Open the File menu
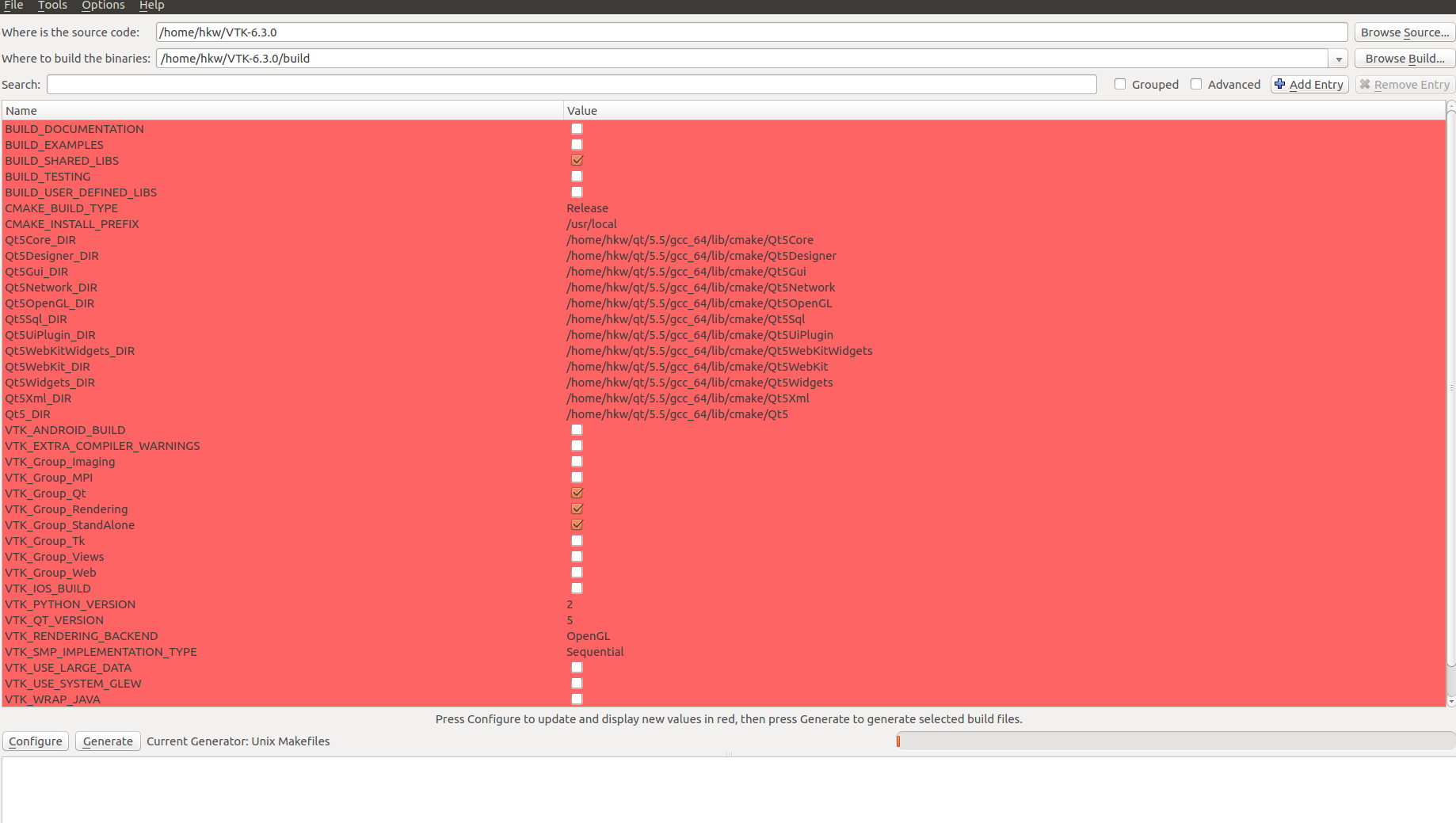The height and width of the screenshot is (823, 1456). 13,6
